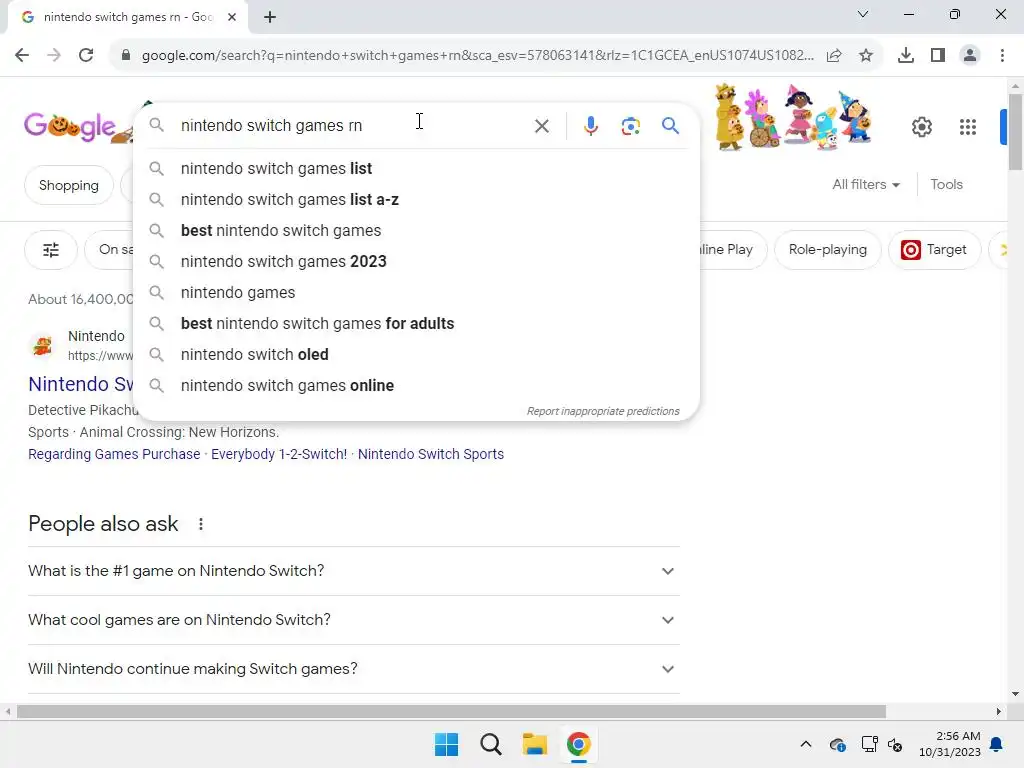Choose suggestion 'nintendo games'

416,293
